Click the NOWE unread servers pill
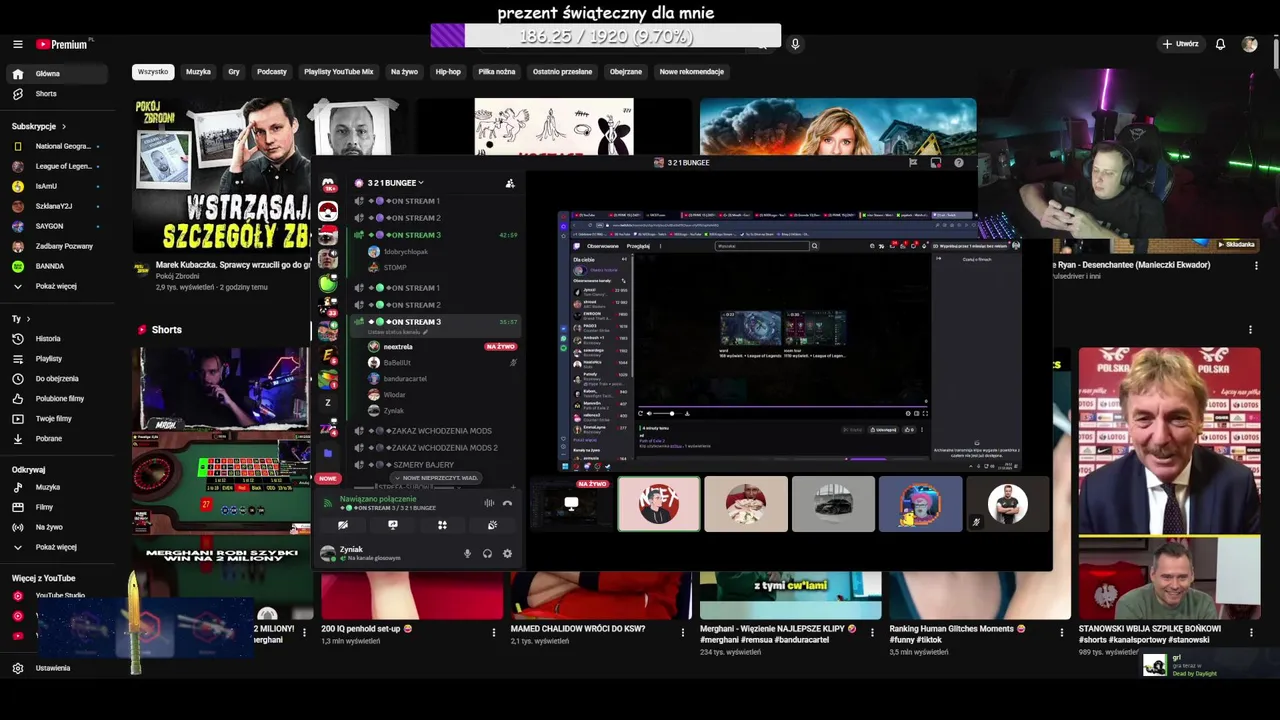Image resolution: width=1280 pixels, height=720 pixels. pyautogui.click(x=328, y=478)
